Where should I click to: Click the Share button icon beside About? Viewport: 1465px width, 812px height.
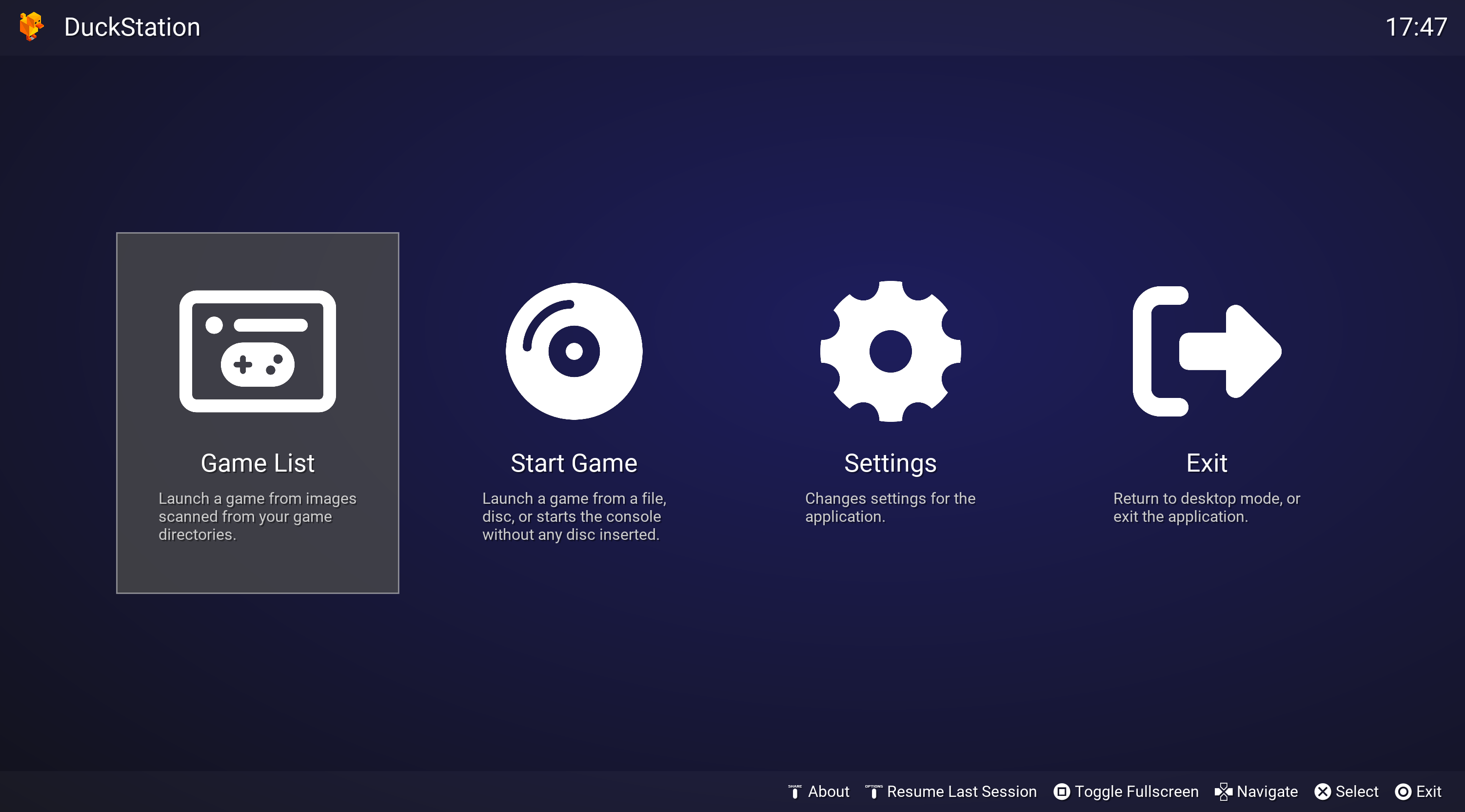tap(794, 791)
